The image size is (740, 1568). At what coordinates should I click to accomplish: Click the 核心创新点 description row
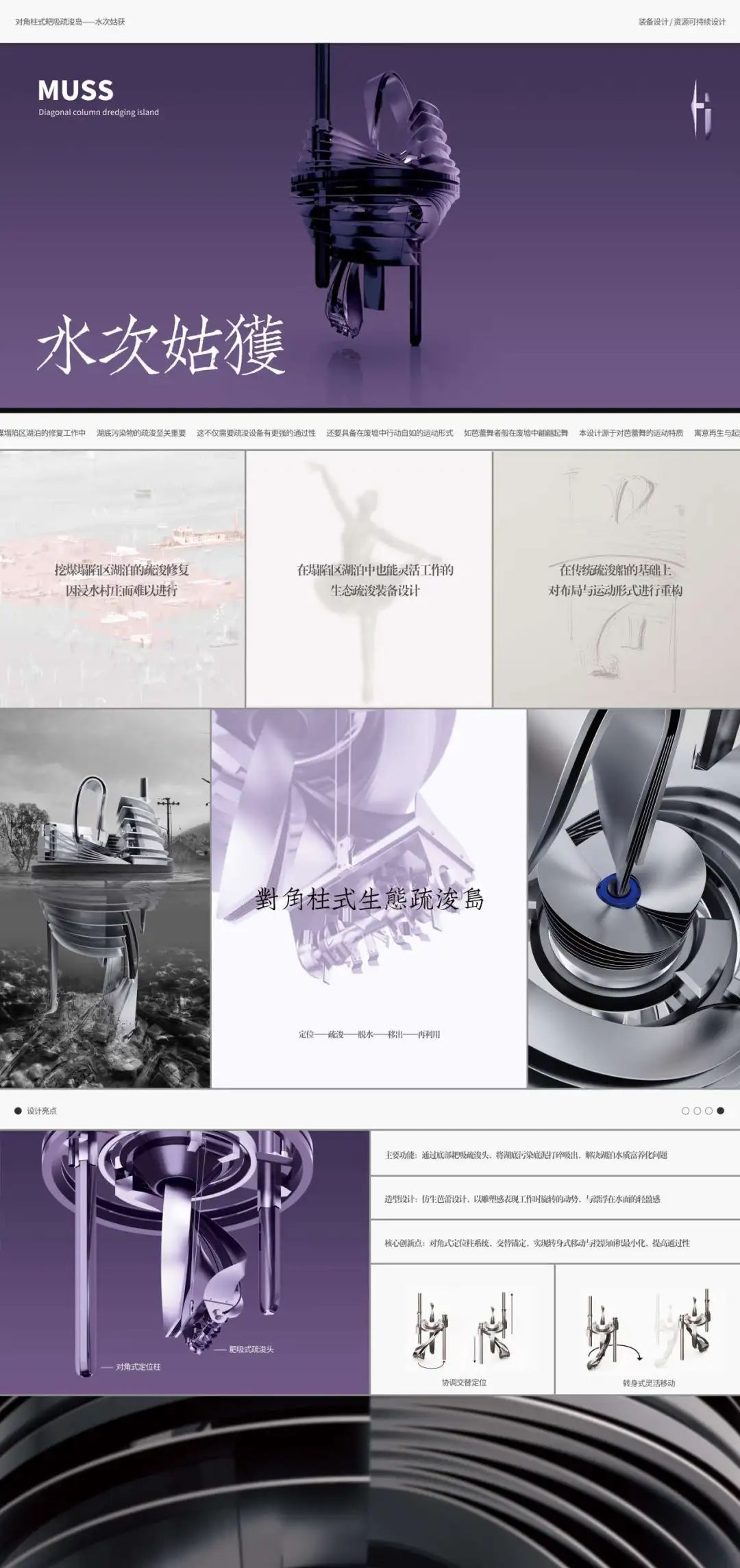pyautogui.click(x=555, y=1242)
